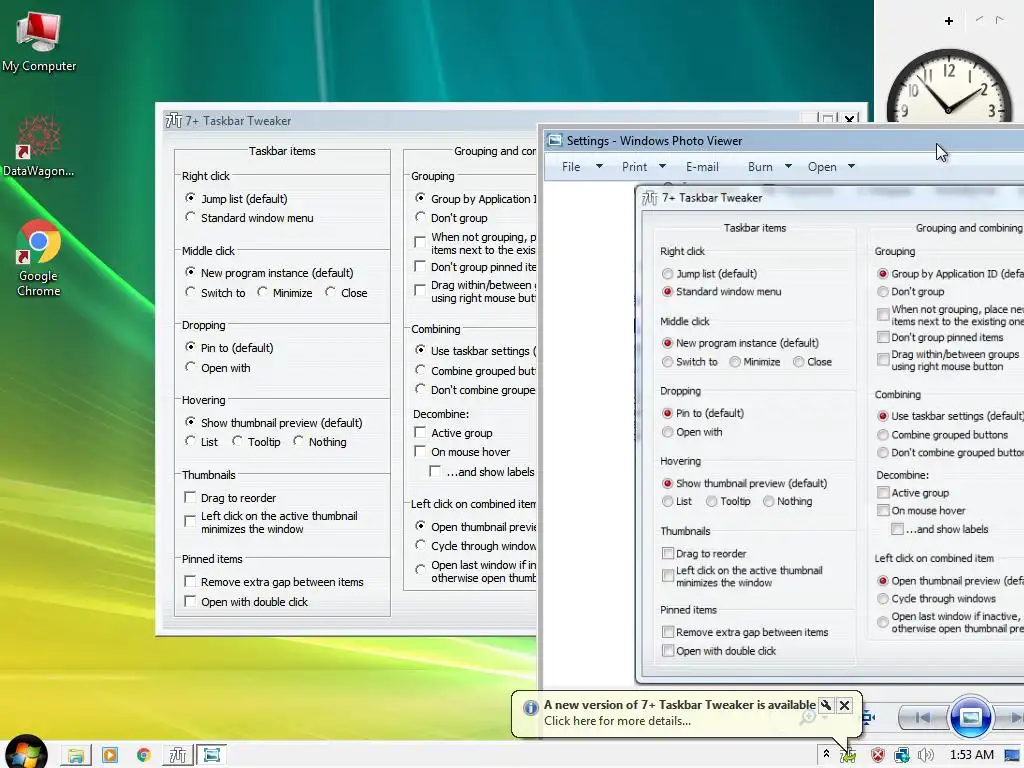Viewport: 1024px width, 768px height.
Task: Select Hovering List in background Tweaker window
Action: 201,441
